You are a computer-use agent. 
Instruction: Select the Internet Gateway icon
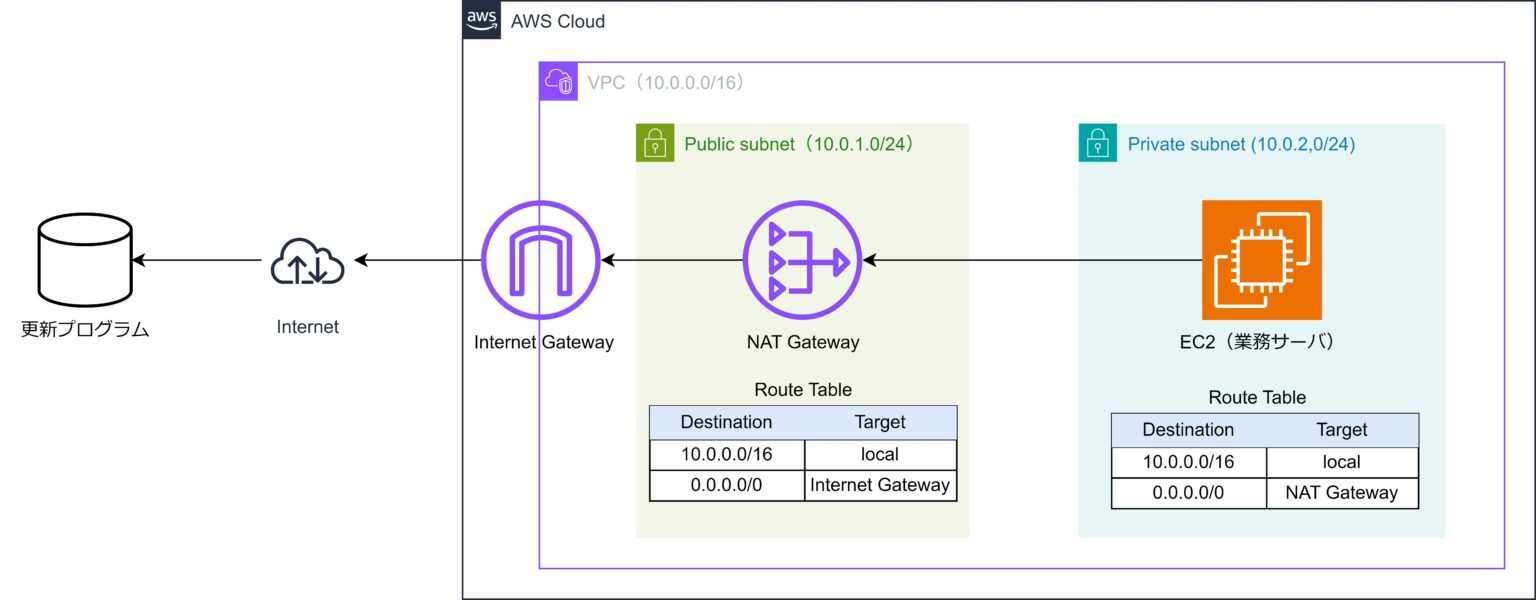[540, 261]
